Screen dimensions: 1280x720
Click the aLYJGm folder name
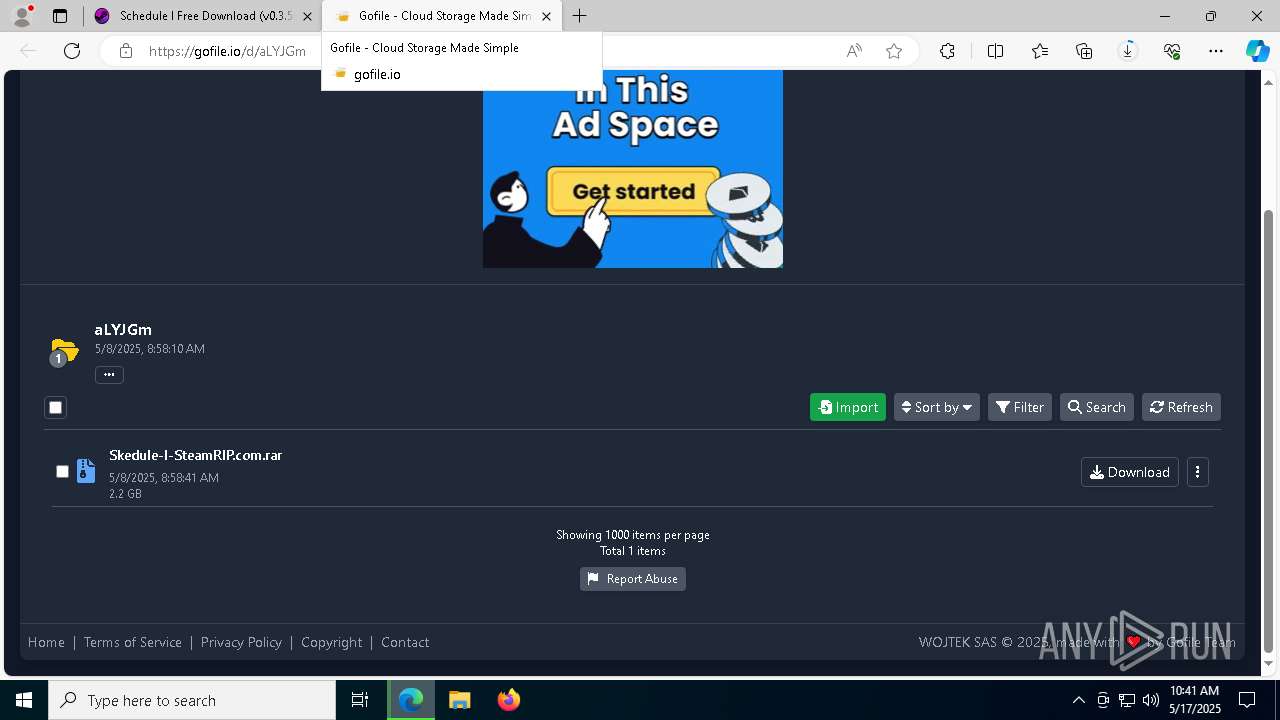click(123, 329)
